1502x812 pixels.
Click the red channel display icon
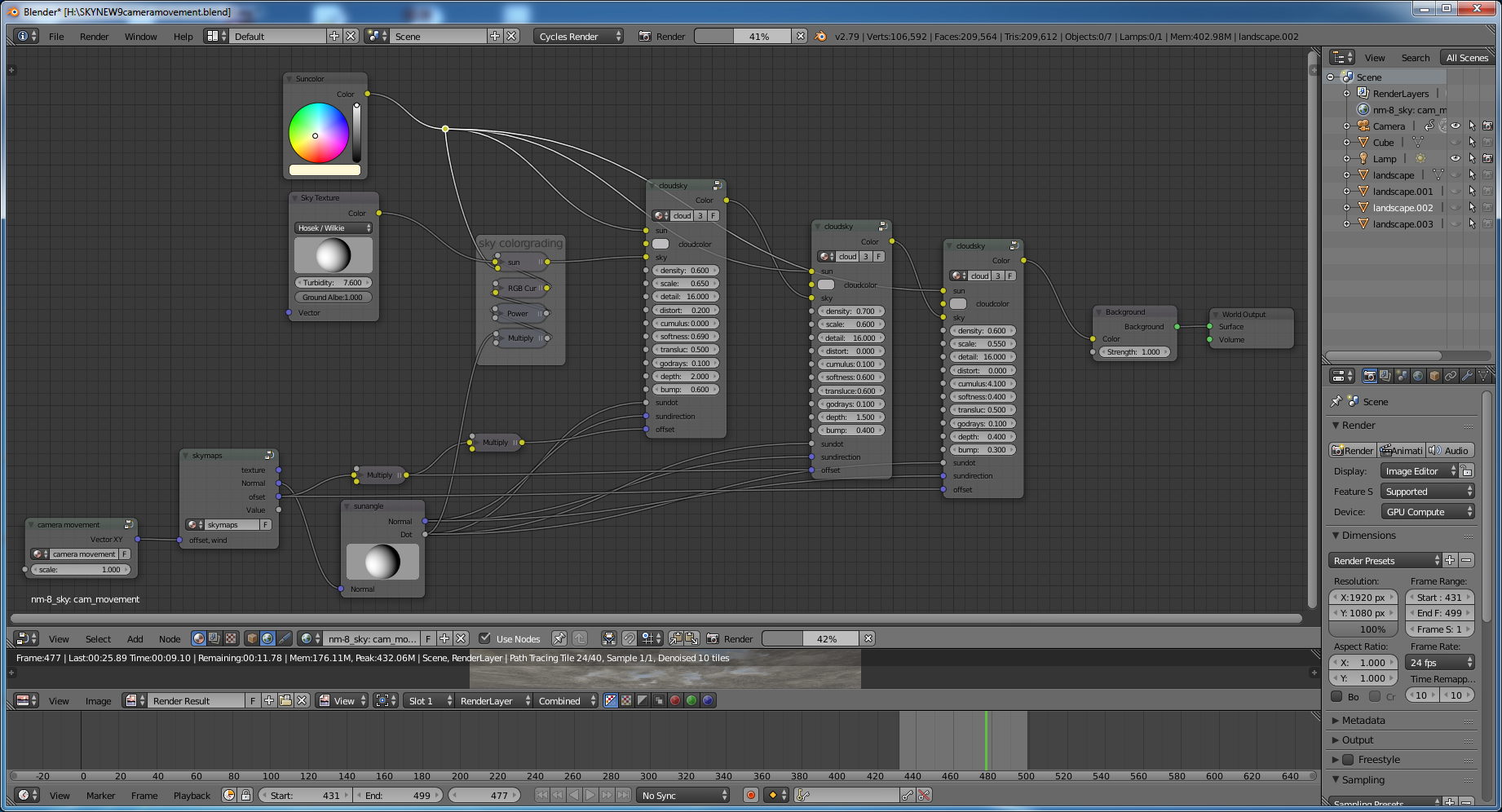(x=675, y=700)
